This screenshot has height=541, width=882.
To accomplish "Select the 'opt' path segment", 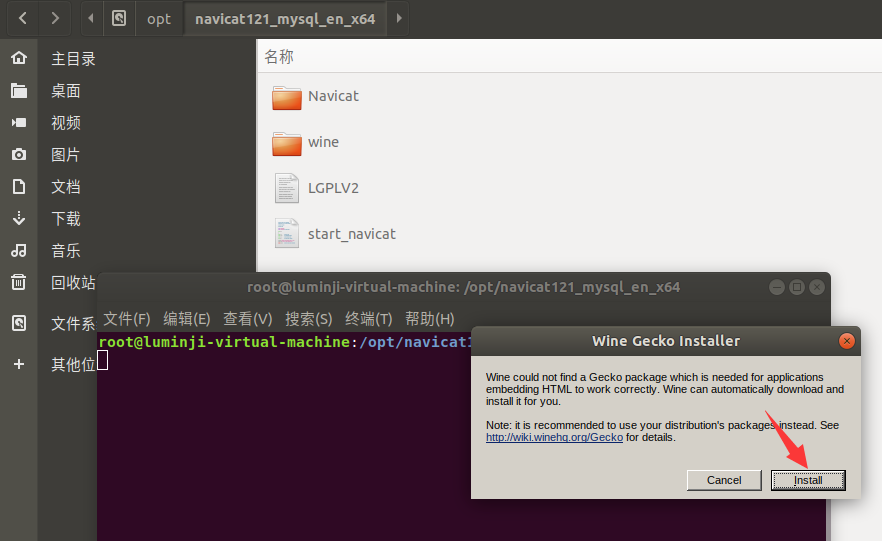I will [159, 19].
